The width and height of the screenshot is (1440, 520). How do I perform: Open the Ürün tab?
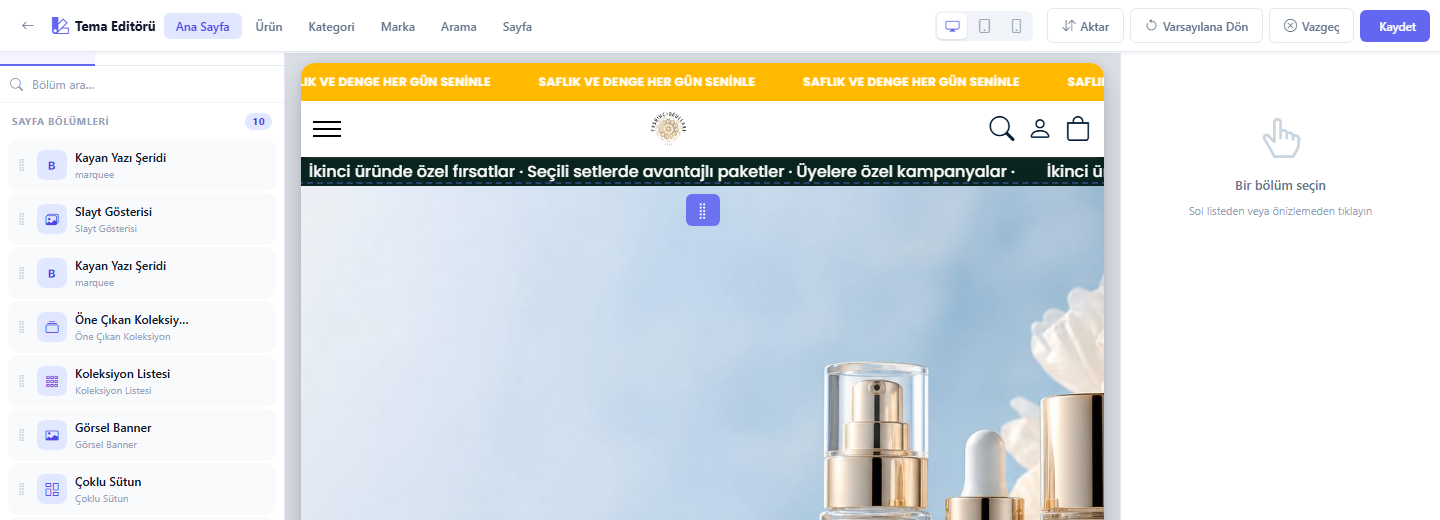pyautogui.click(x=268, y=26)
